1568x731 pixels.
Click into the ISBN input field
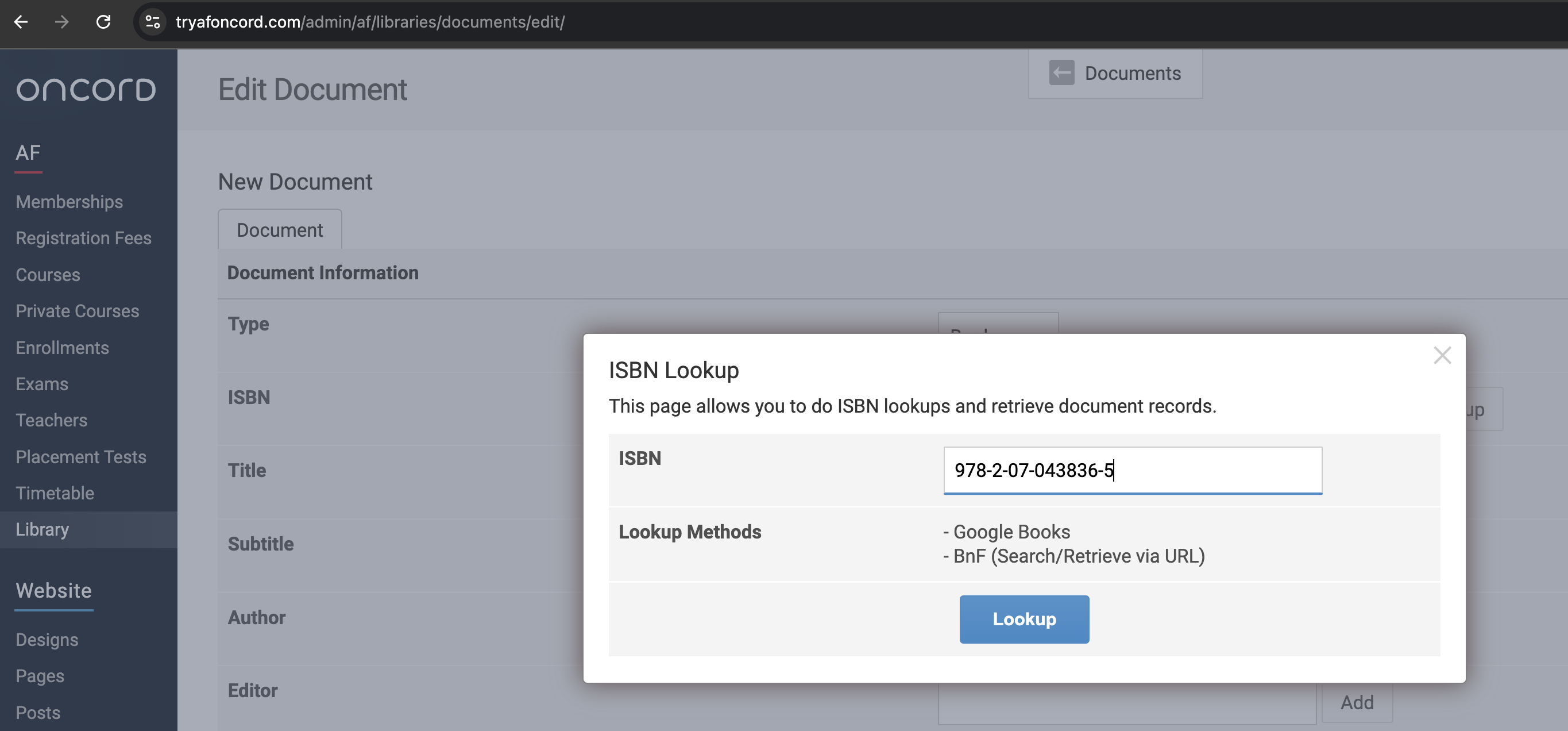1131,470
